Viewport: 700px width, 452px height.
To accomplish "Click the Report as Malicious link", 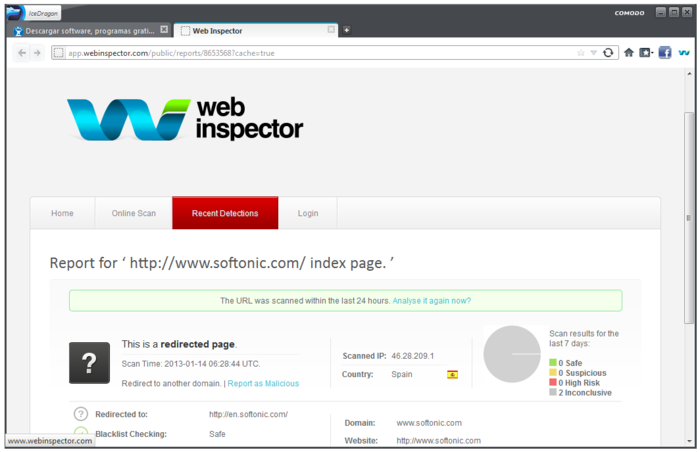I will [x=263, y=383].
